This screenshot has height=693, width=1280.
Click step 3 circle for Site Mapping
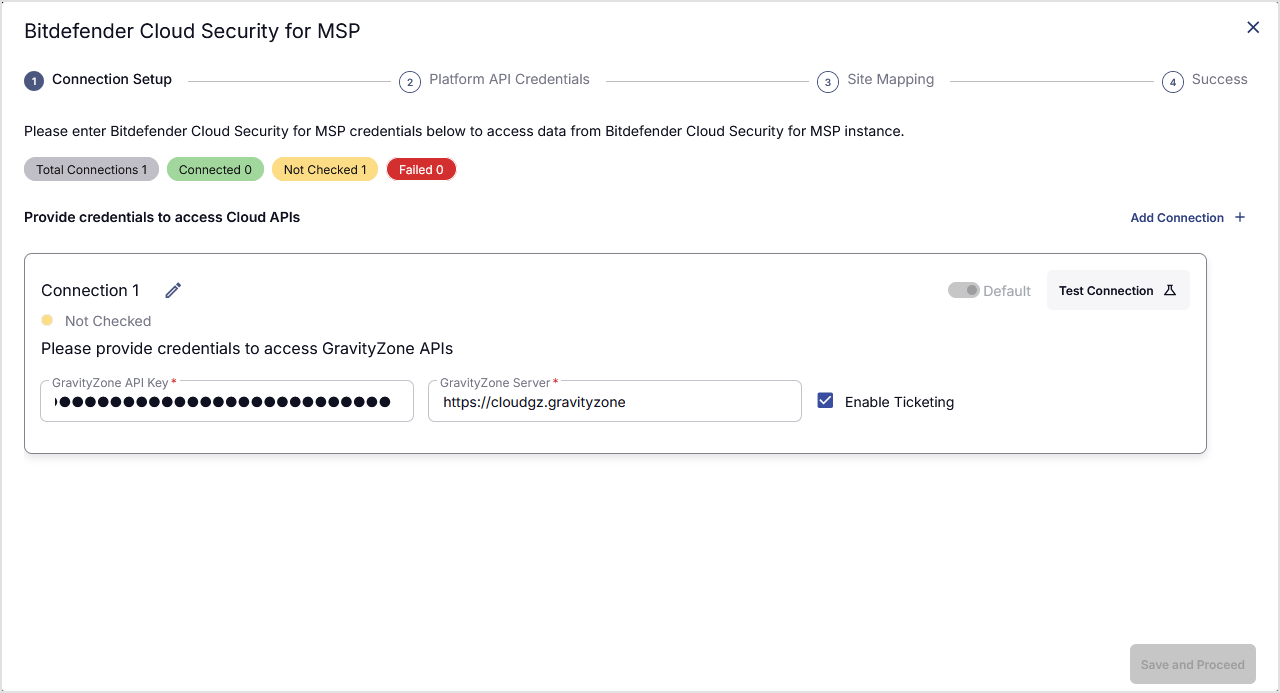828,82
